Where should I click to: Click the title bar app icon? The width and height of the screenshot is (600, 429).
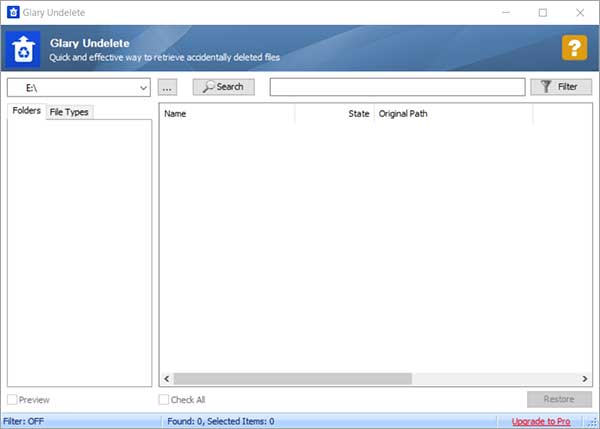pyautogui.click(x=13, y=12)
